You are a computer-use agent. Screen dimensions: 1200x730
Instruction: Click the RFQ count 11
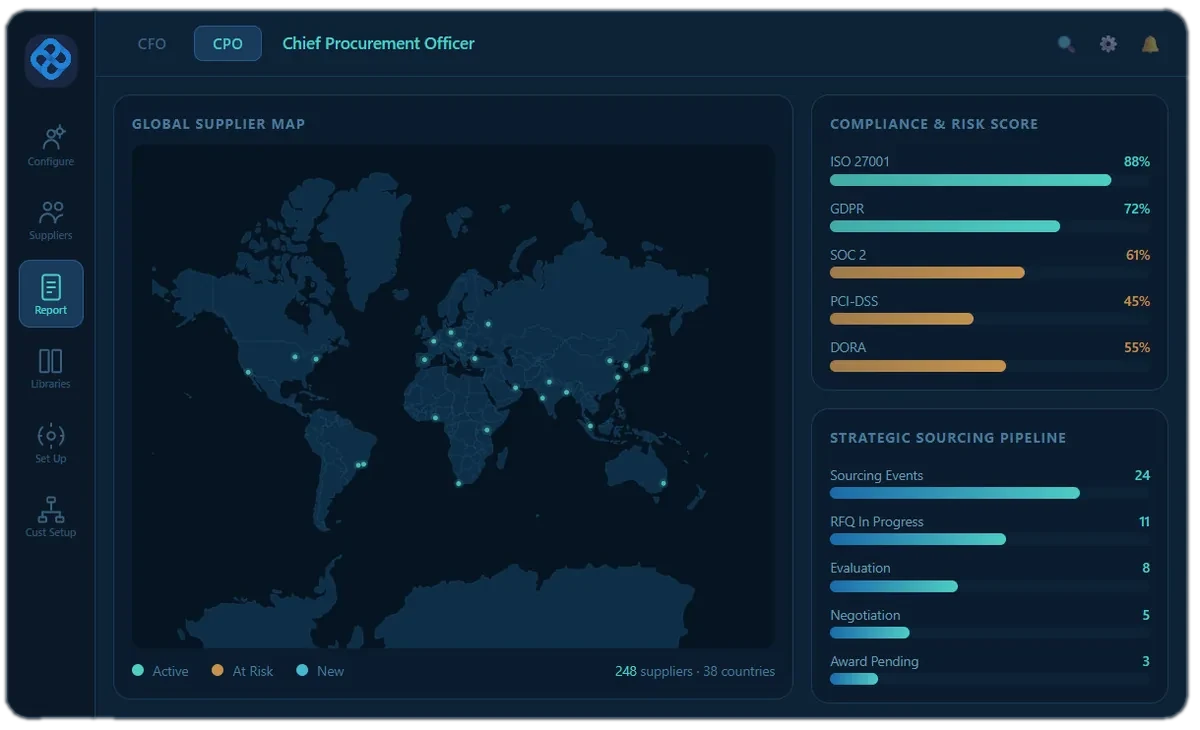(1144, 521)
